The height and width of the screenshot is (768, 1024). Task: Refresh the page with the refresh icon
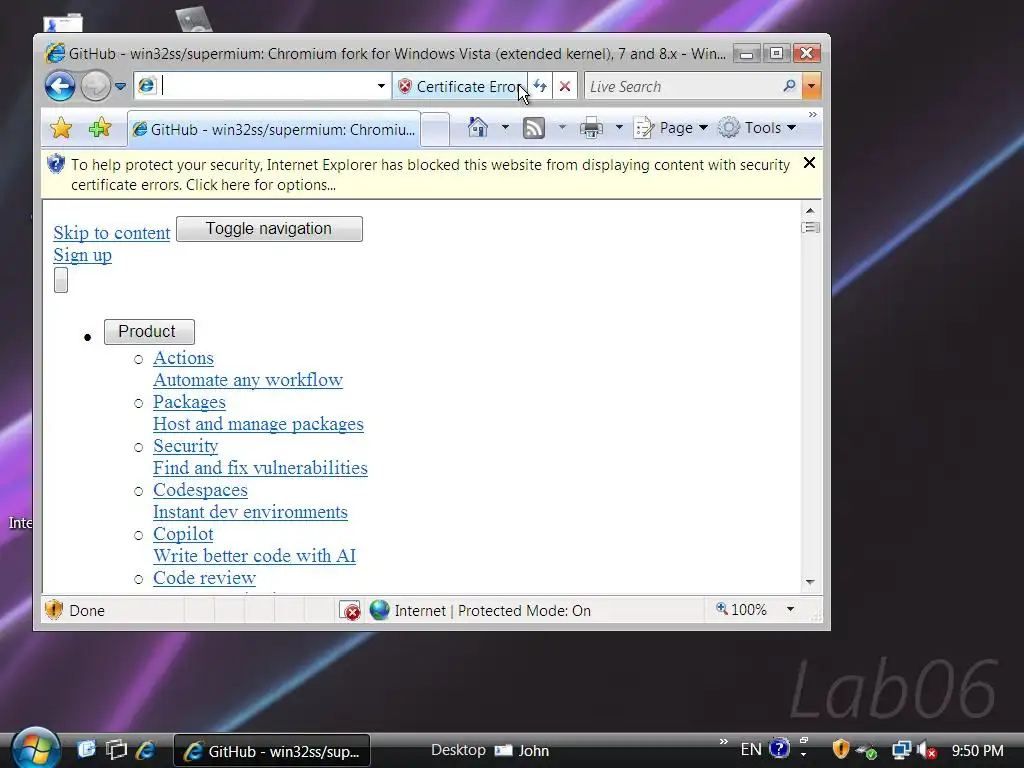(x=540, y=86)
